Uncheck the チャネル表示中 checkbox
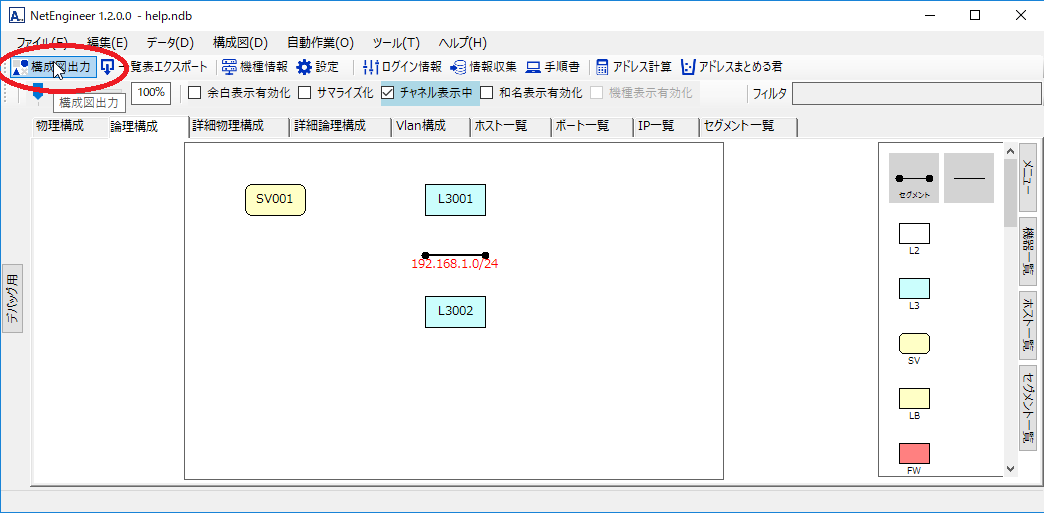 pyautogui.click(x=388, y=93)
